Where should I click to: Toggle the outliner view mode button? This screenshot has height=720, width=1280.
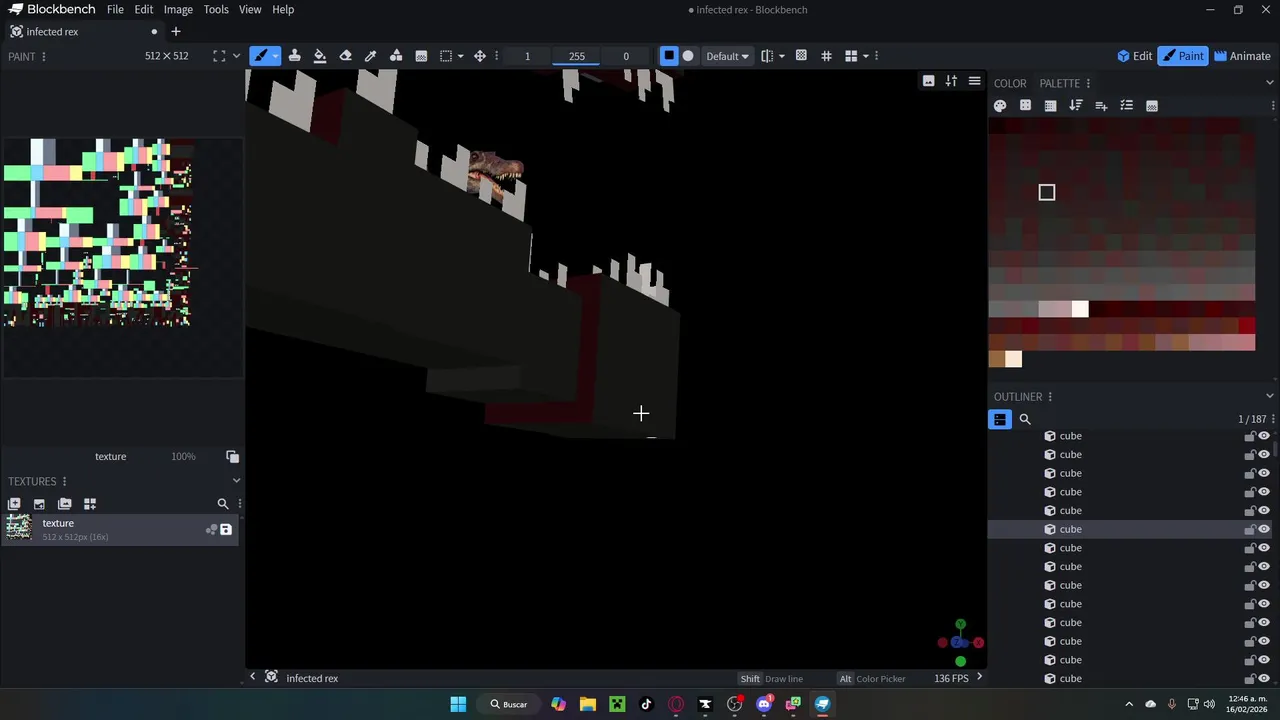1000,419
